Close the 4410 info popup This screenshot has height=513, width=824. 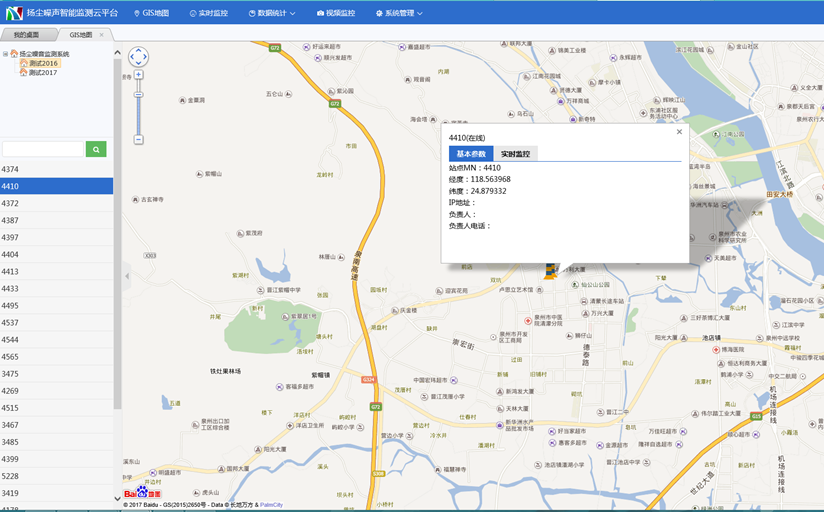(x=679, y=131)
